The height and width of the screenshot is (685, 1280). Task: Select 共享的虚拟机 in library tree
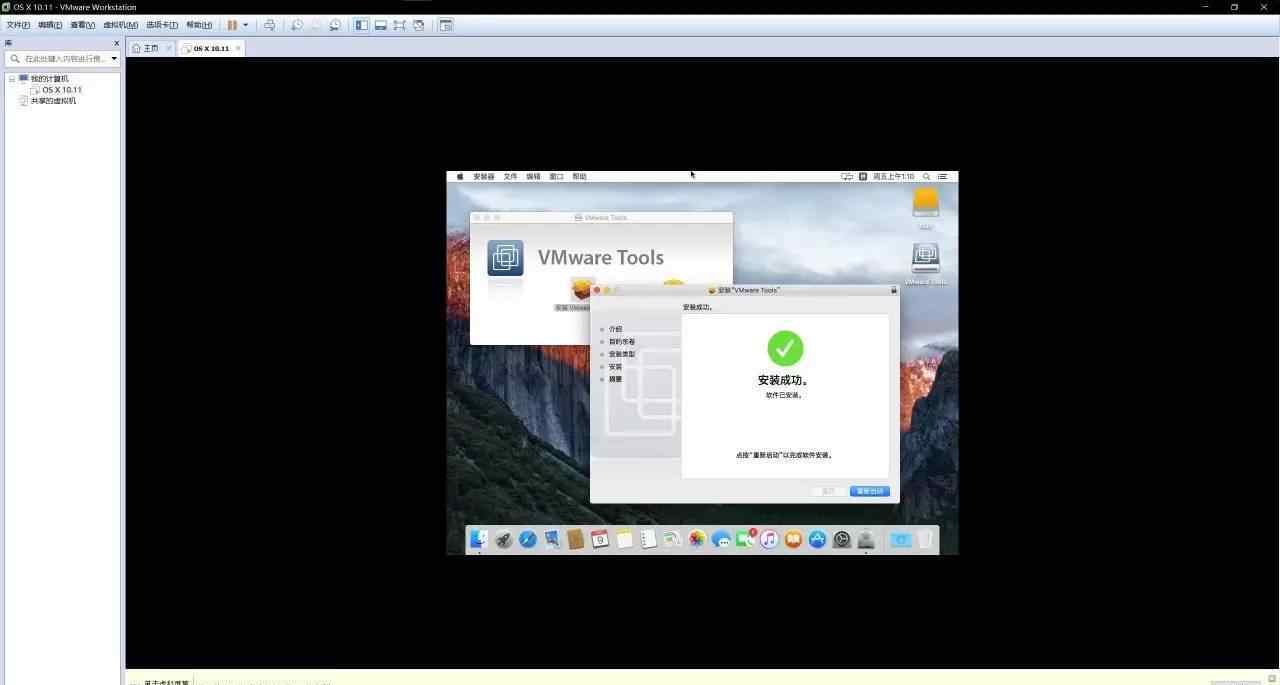coord(53,101)
